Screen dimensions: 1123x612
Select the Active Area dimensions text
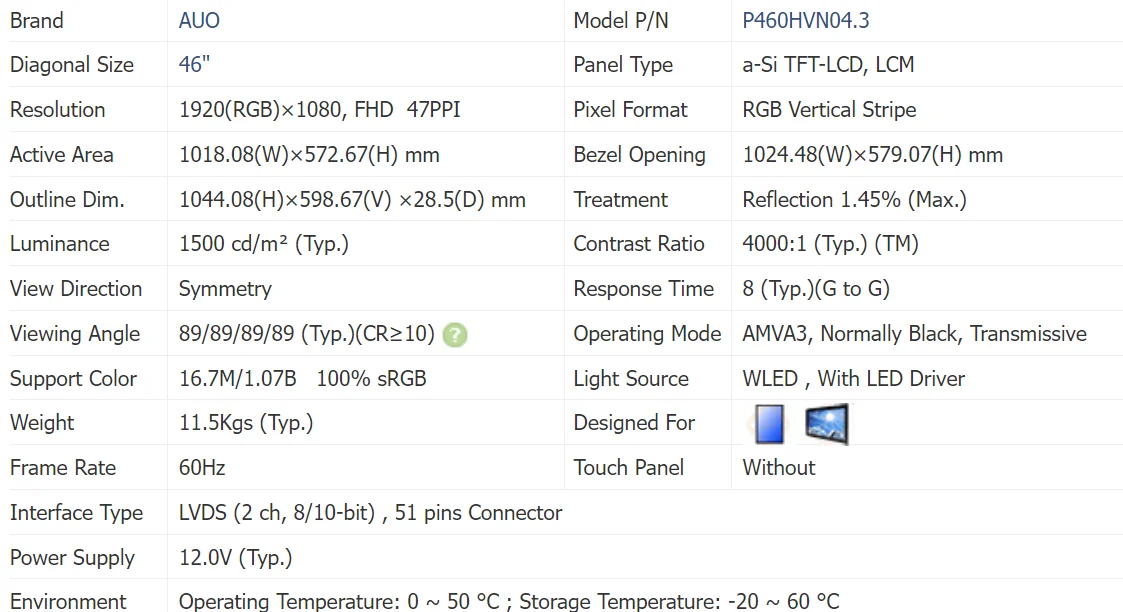309,155
